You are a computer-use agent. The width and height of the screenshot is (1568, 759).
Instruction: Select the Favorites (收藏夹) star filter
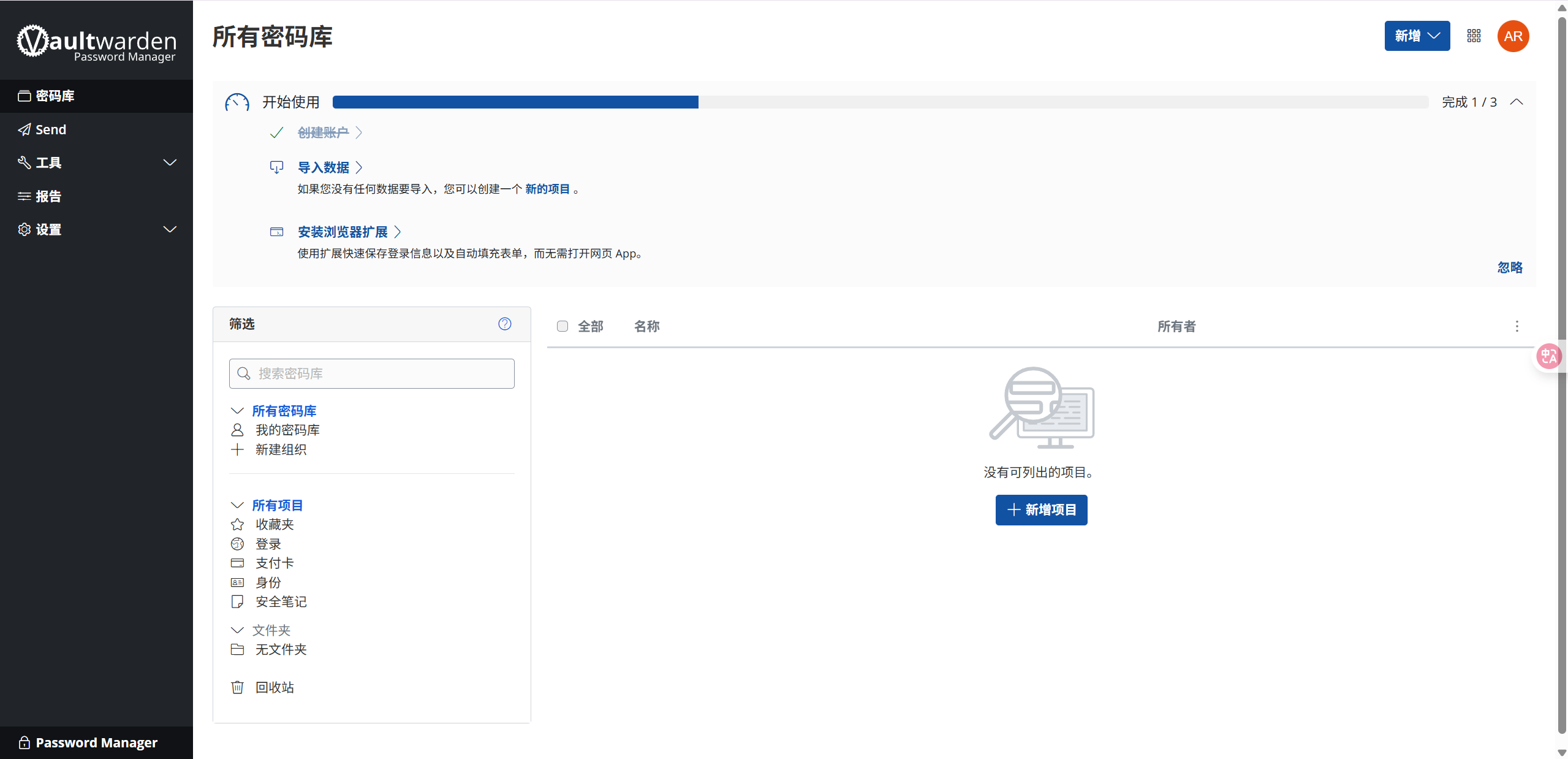click(274, 524)
